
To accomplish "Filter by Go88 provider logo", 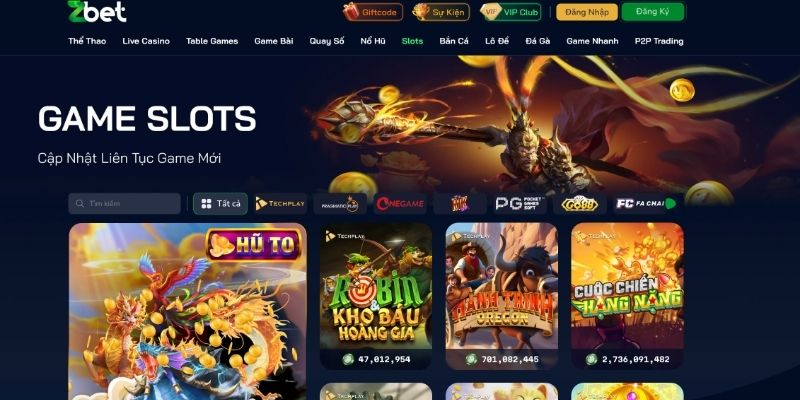I will coord(580,204).
